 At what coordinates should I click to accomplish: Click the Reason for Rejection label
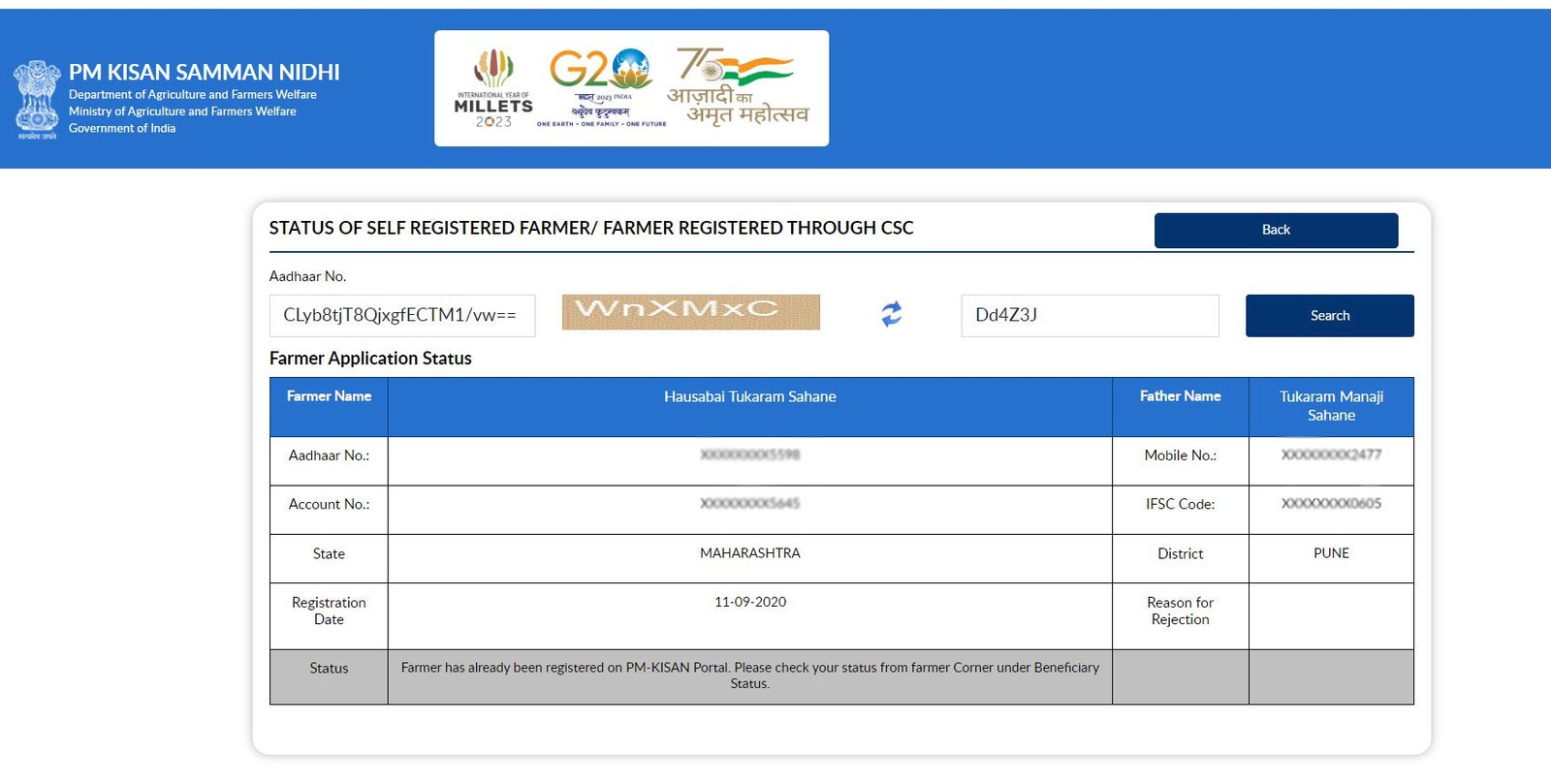click(x=1180, y=611)
